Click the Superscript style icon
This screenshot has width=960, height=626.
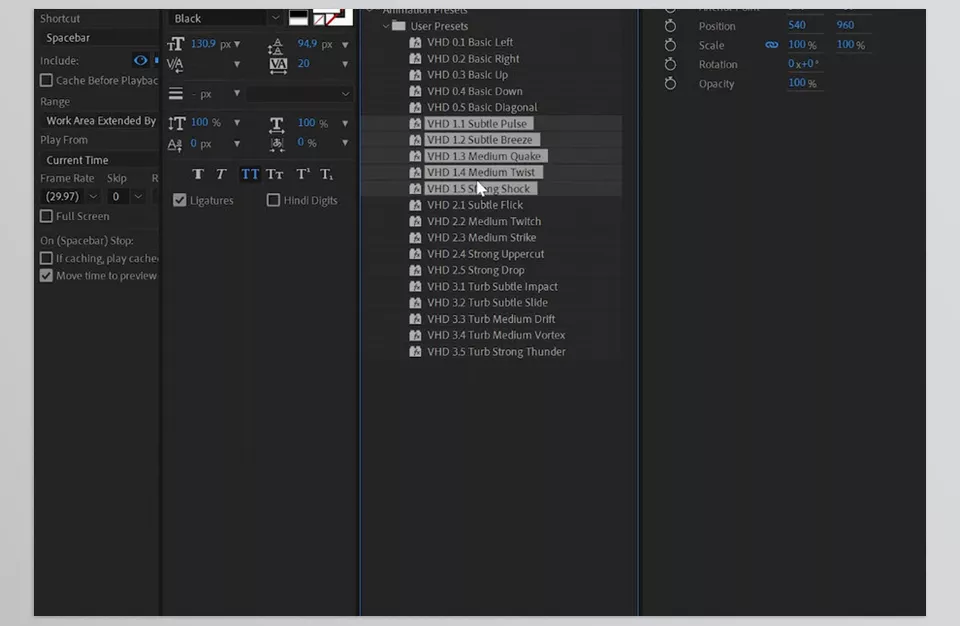302,175
